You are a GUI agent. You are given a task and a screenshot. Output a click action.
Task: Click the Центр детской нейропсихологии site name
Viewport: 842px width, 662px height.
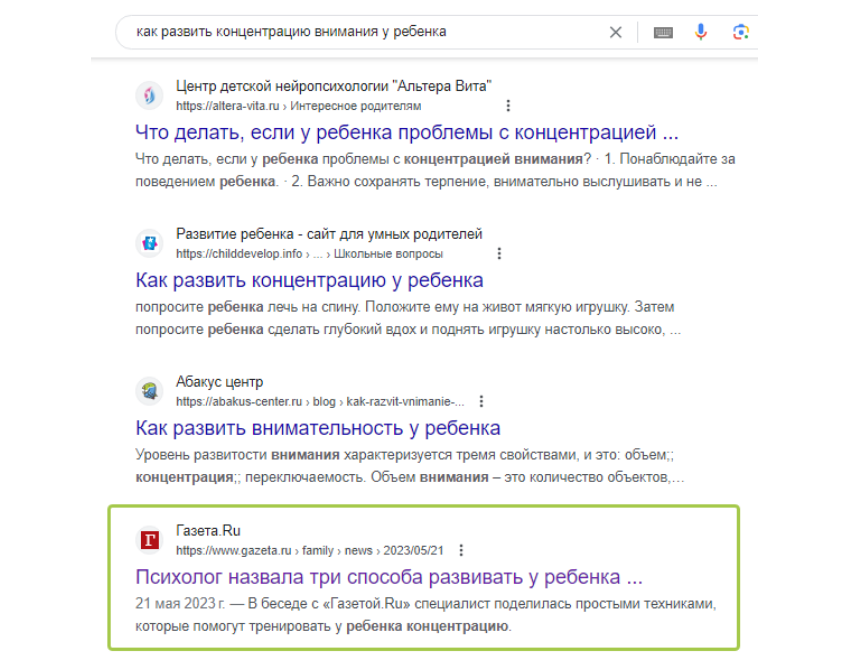coord(333,86)
